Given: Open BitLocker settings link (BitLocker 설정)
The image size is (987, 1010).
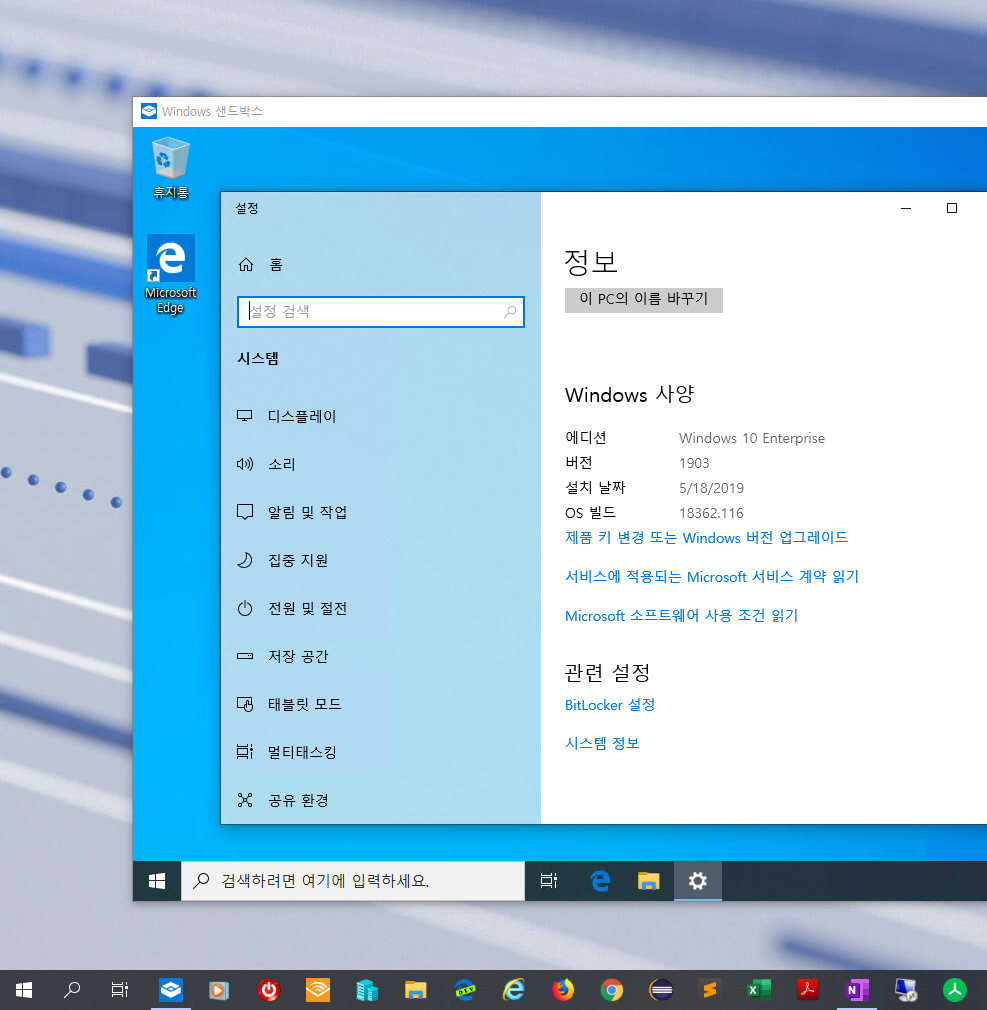Looking at the screenshot, I should (609, 705).
